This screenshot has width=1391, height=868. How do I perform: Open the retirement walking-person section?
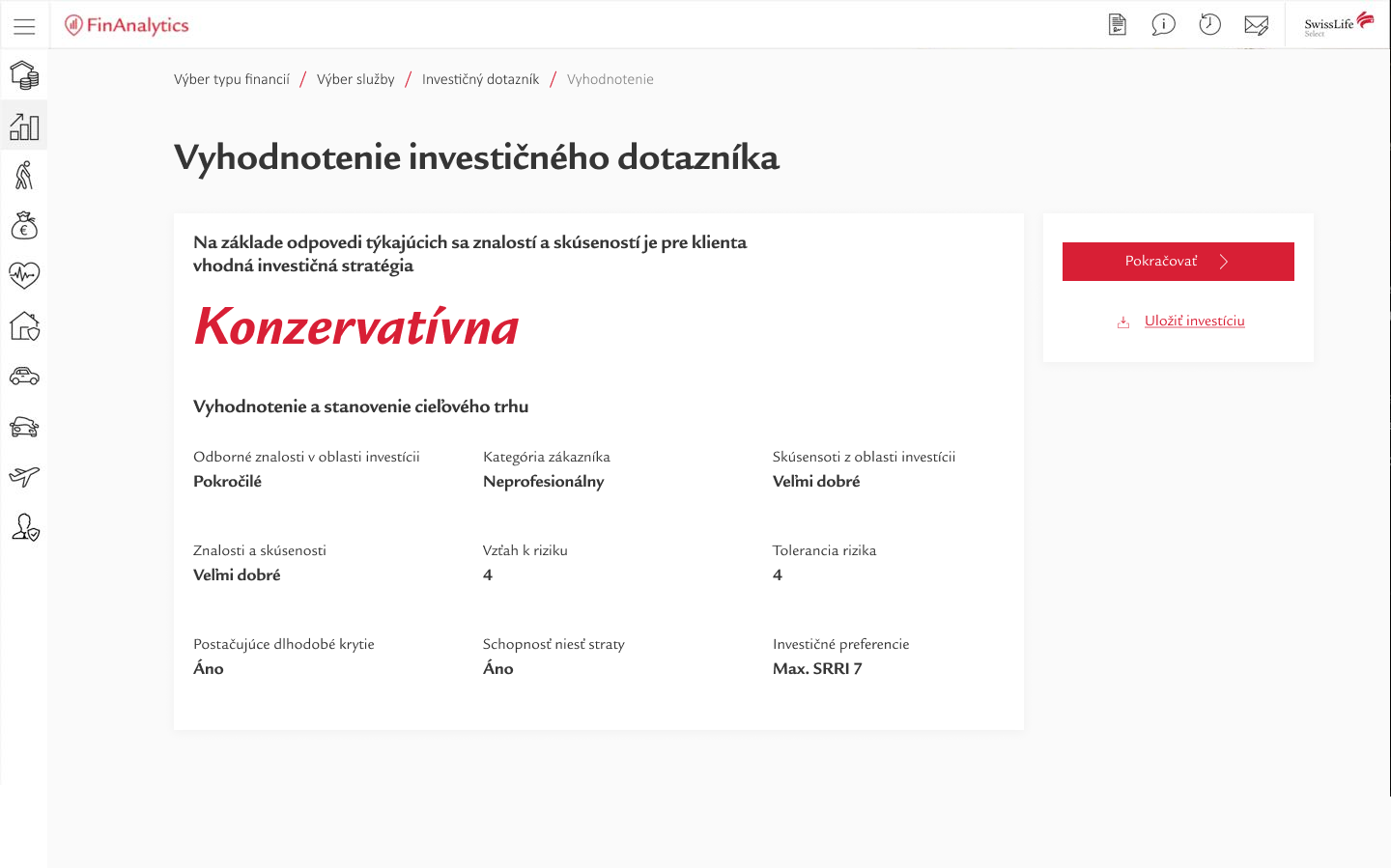click(x=25, y=175)
